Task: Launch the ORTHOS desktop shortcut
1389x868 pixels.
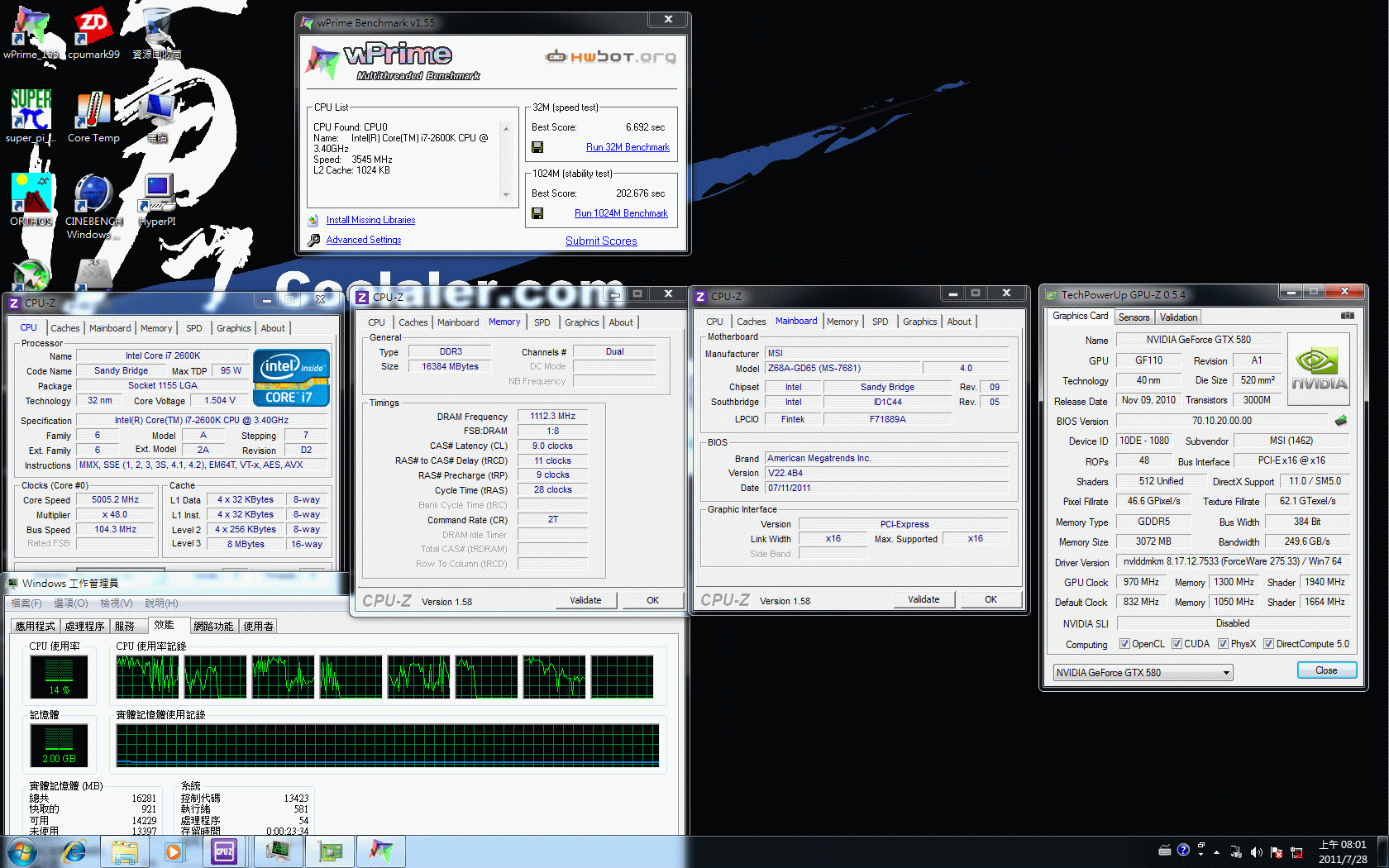Action: pyautogui.click(x=31, y=200)
